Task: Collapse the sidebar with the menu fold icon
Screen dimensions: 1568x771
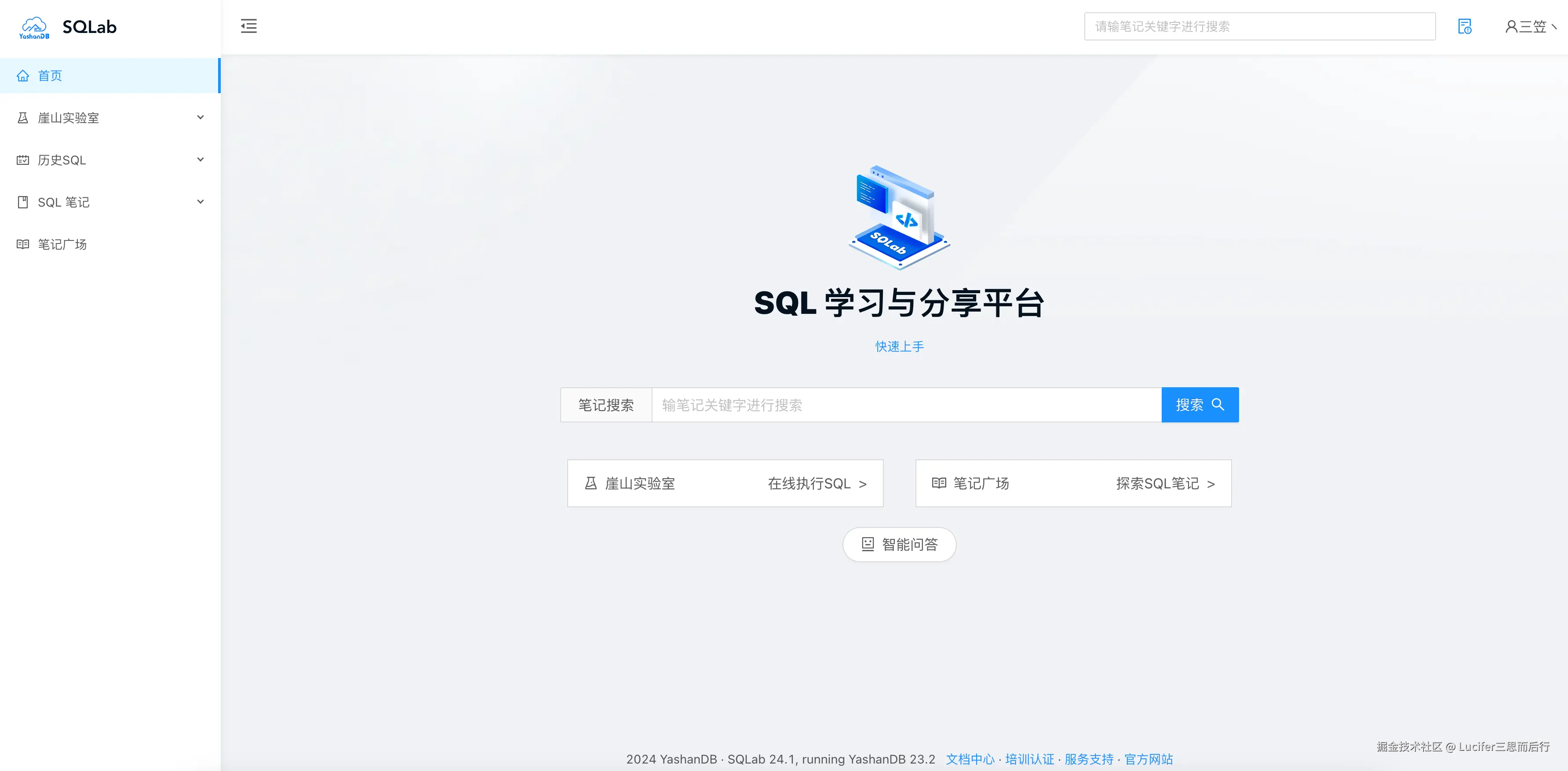Action: (248, 26)
